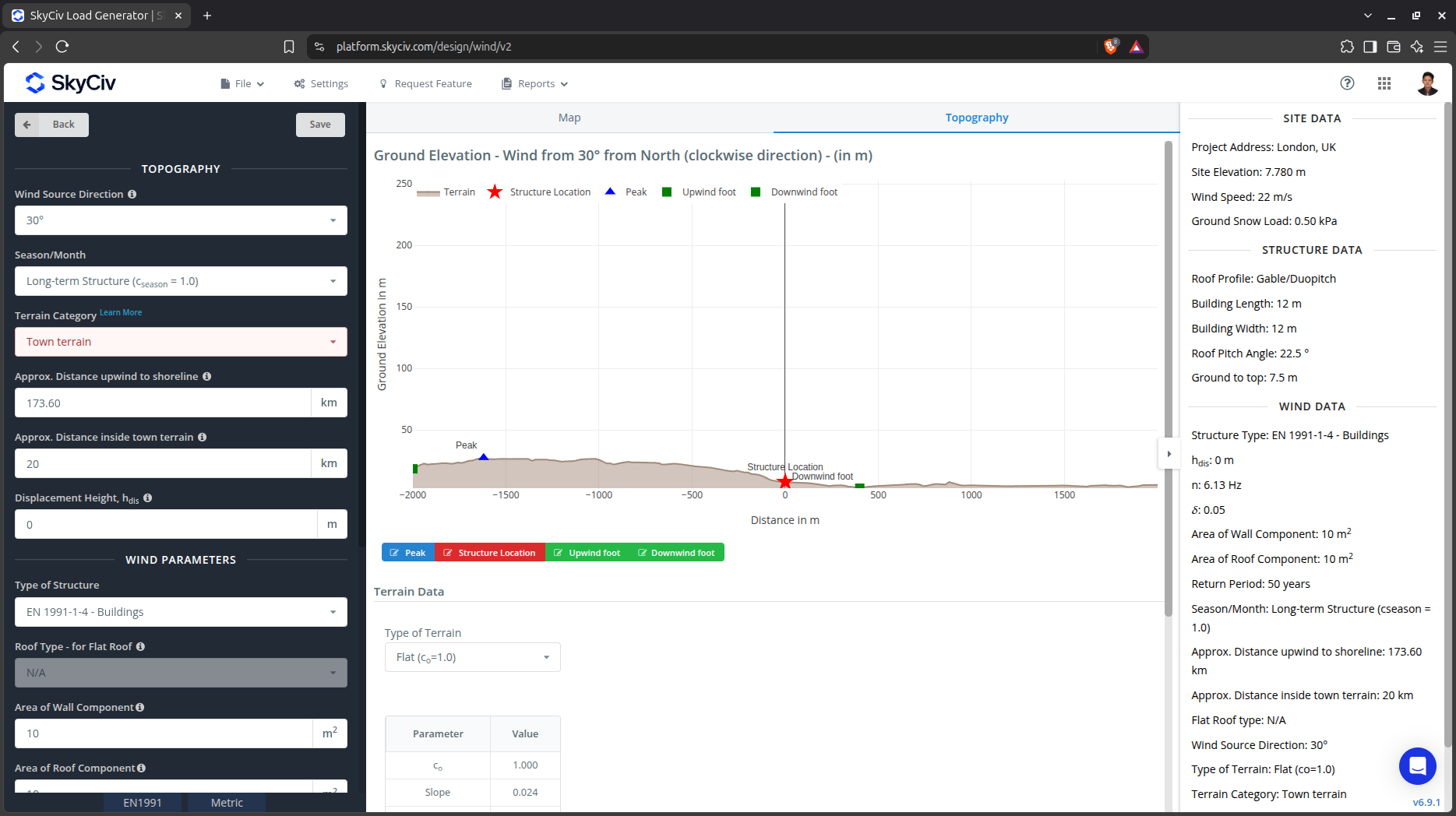This screenshot has width=1456, height=816.
Task: Open the help question mark icon
Action: (x=1347, y=83)
